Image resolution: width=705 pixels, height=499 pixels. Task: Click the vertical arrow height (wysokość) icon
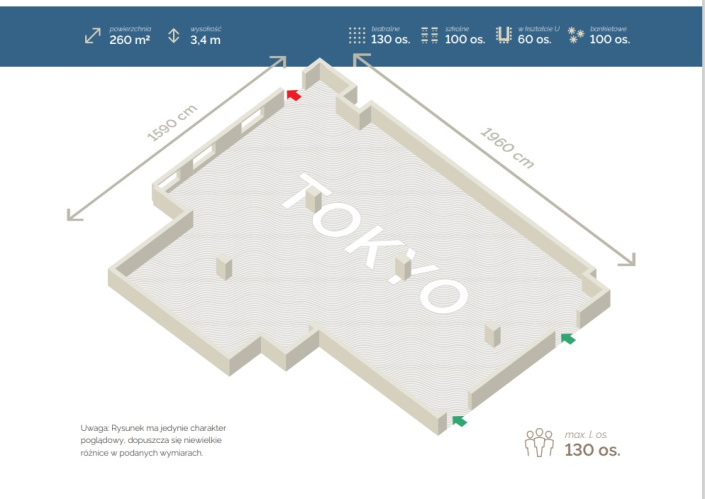174,36
